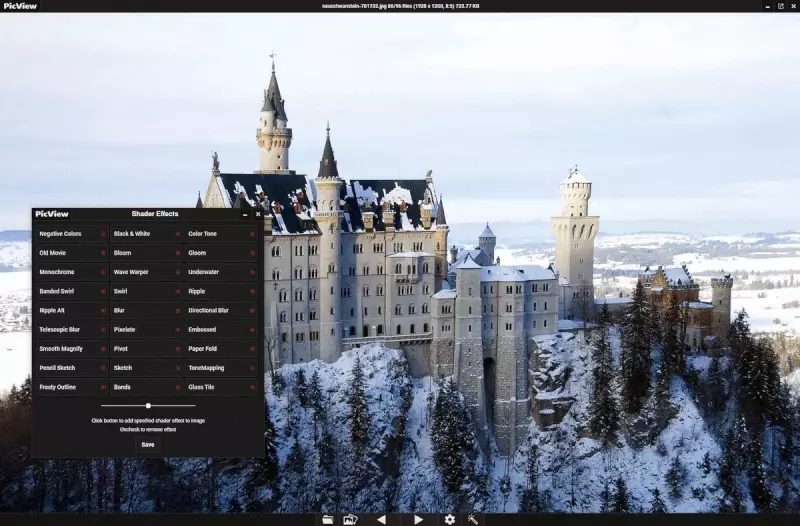Go to previous image arrow
The width and height of the screenshot is (800, 526).
[381, 519]
